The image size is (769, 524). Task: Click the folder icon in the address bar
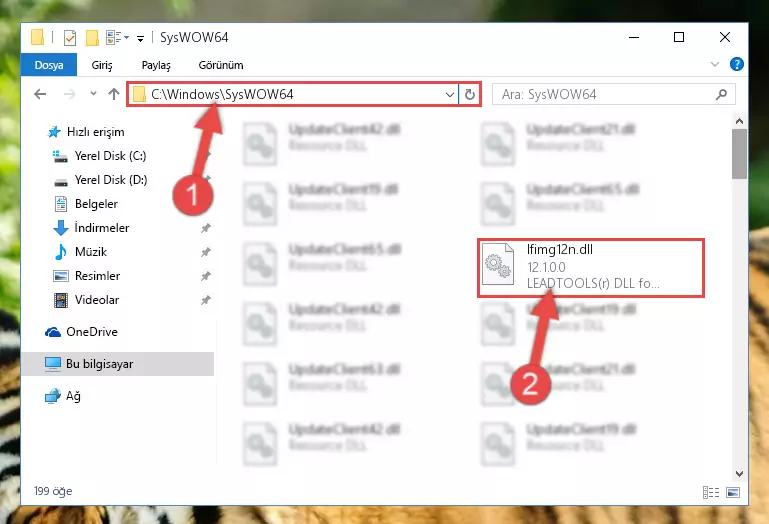tap(139, 94)
